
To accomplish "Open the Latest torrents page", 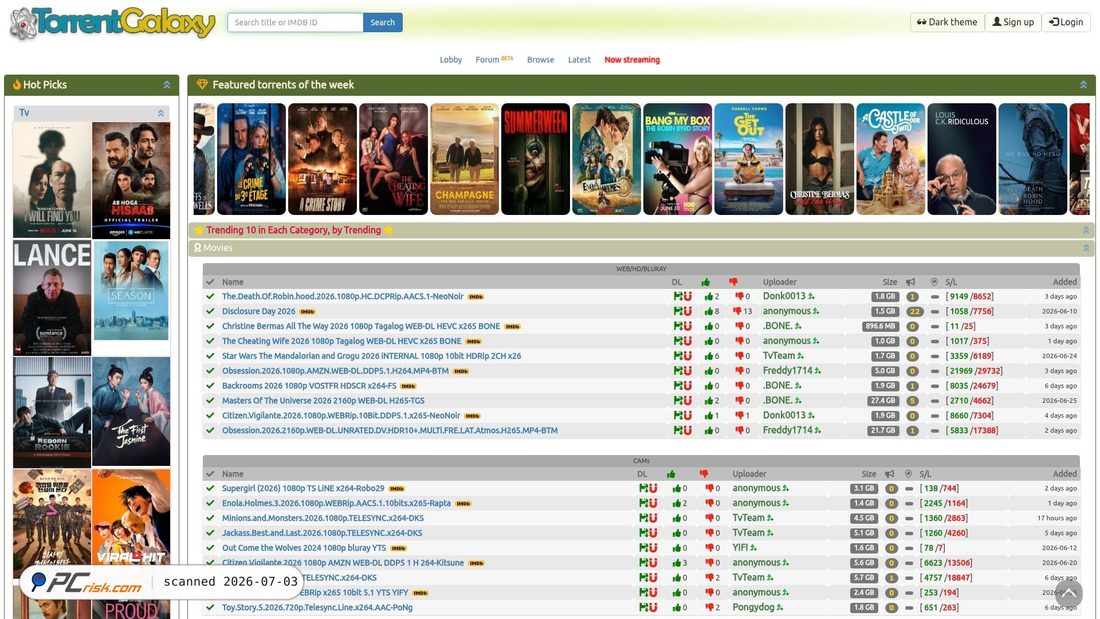I will 579,60.
